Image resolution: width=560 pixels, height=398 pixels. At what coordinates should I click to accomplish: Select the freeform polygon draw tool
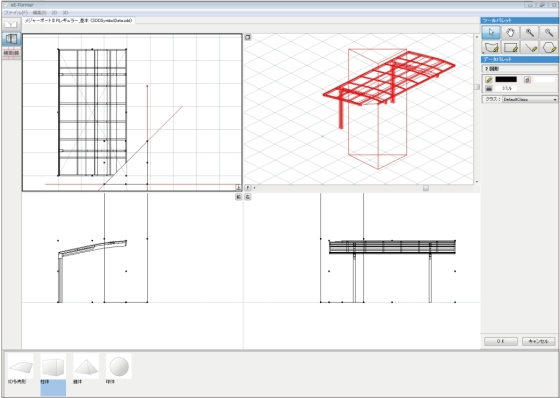click(491, 47)
